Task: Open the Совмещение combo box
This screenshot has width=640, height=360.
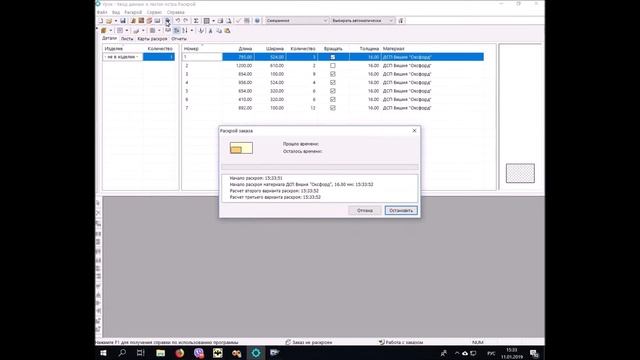Action: [x=296, y=20]
